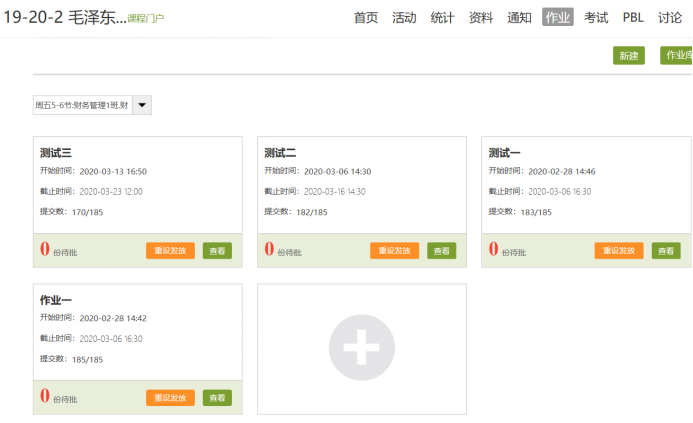This screenshot has width=693, height=423.
Task: Open the 考试 tab
Action: 596,18
